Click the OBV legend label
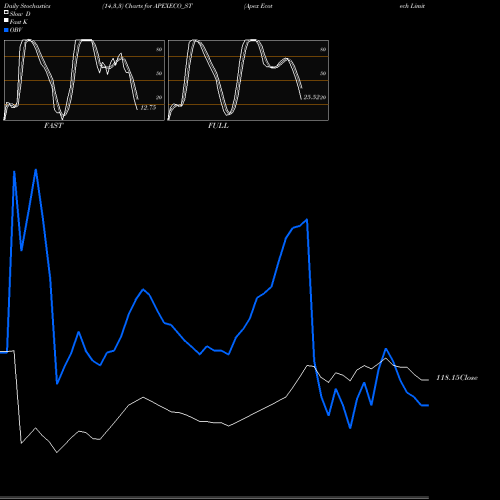Screen dimensions: 500x500 16,30
